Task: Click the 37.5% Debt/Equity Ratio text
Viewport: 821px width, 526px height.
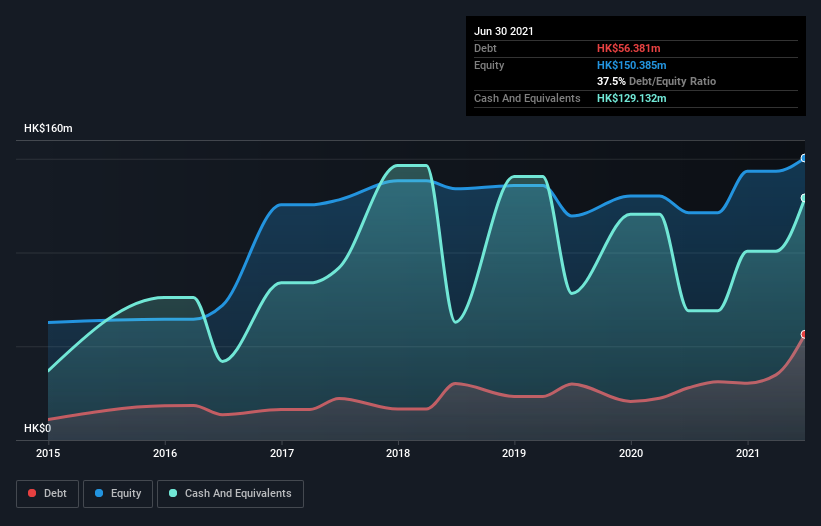Action: tap(657, 81)
